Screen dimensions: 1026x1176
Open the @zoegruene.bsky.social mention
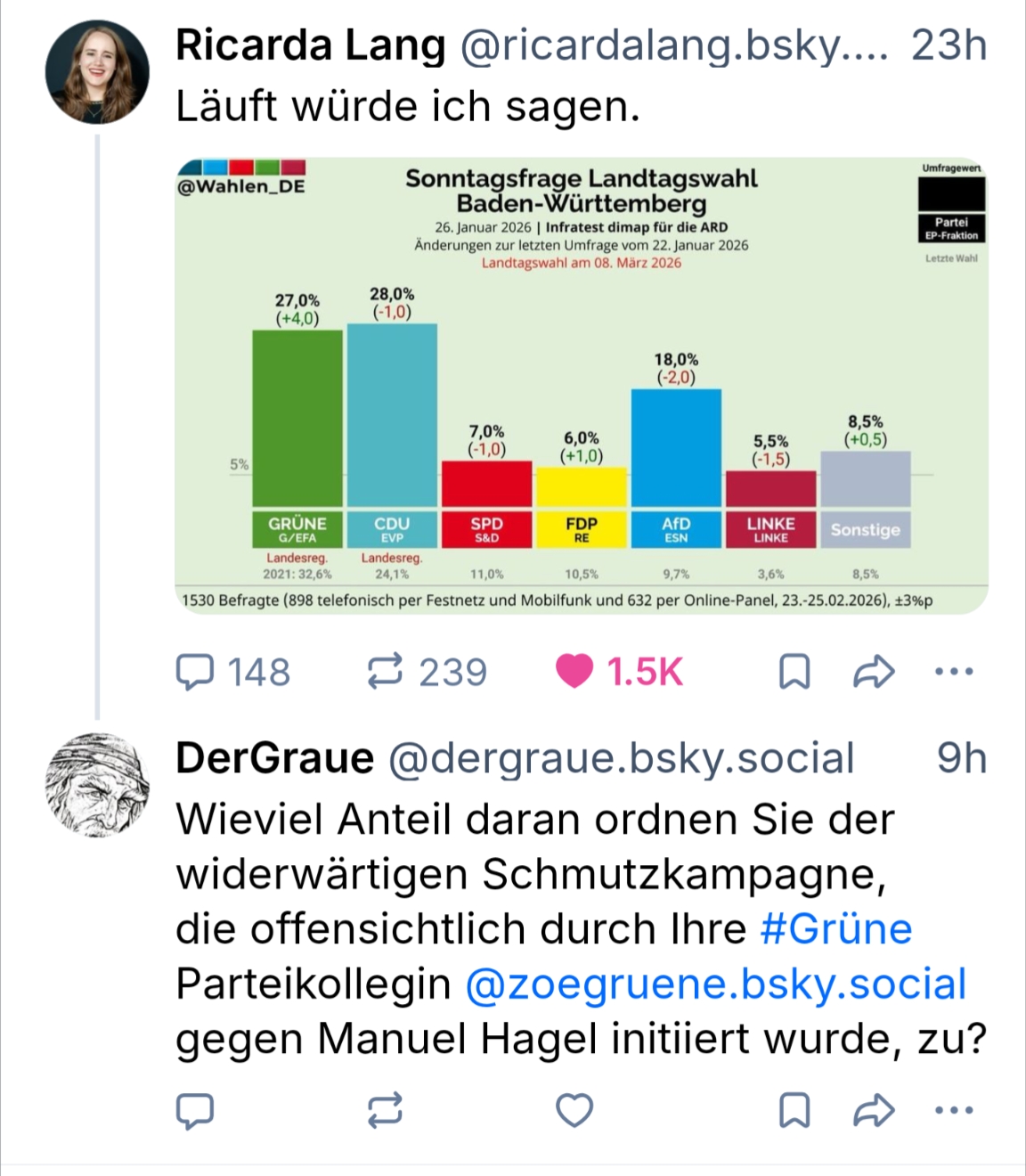[x=715, y=984]
